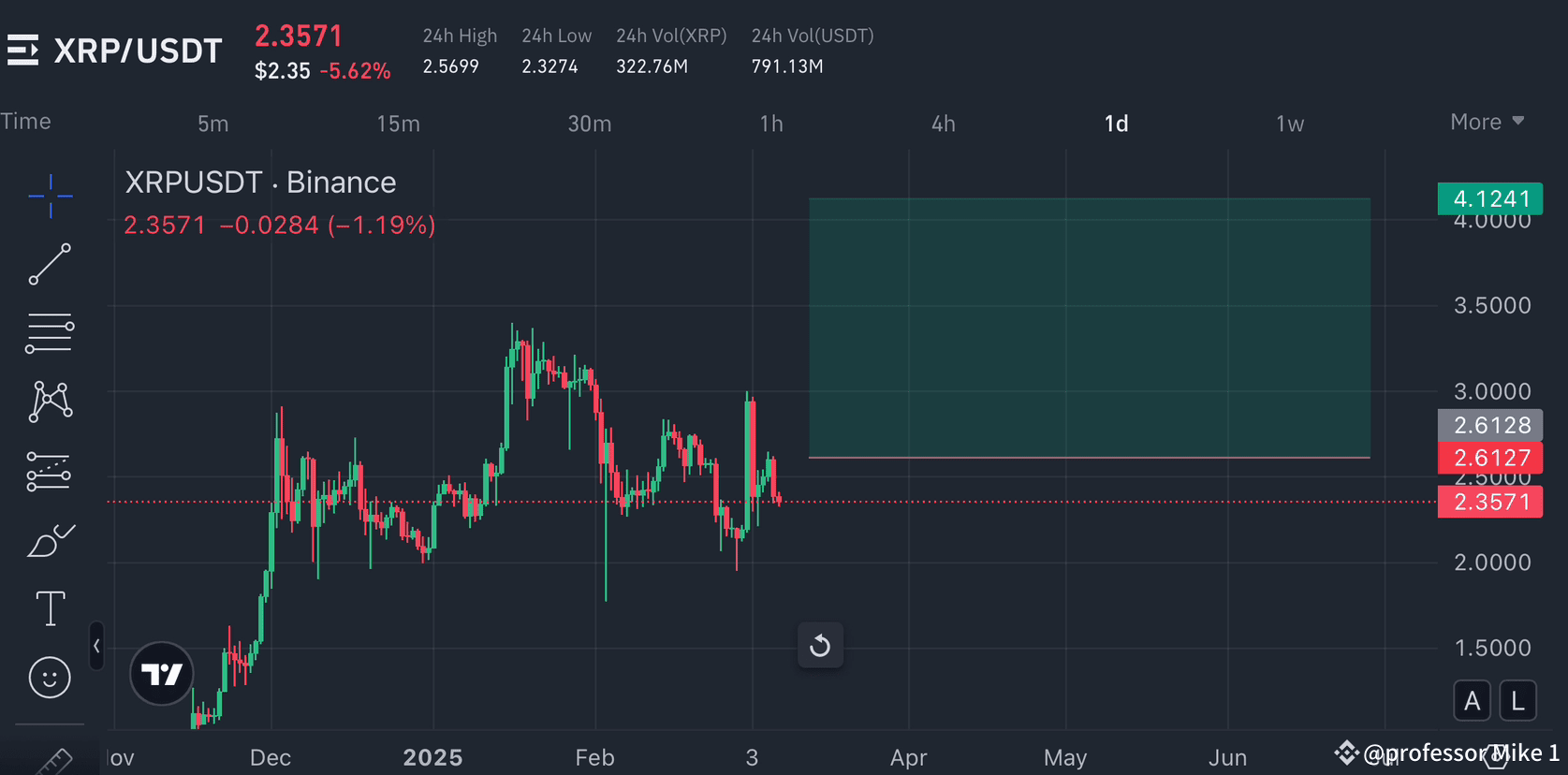Open the long/short position tool
This screenshot has width=1568, height=775.
coord(50,471)
